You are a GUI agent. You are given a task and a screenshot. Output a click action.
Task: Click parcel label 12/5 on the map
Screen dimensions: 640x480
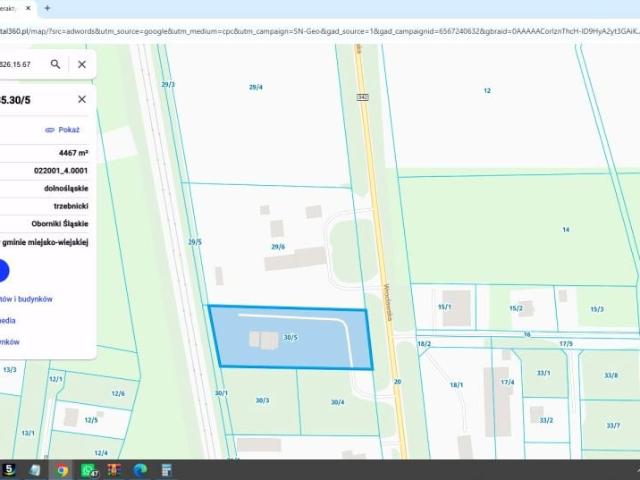91,420
